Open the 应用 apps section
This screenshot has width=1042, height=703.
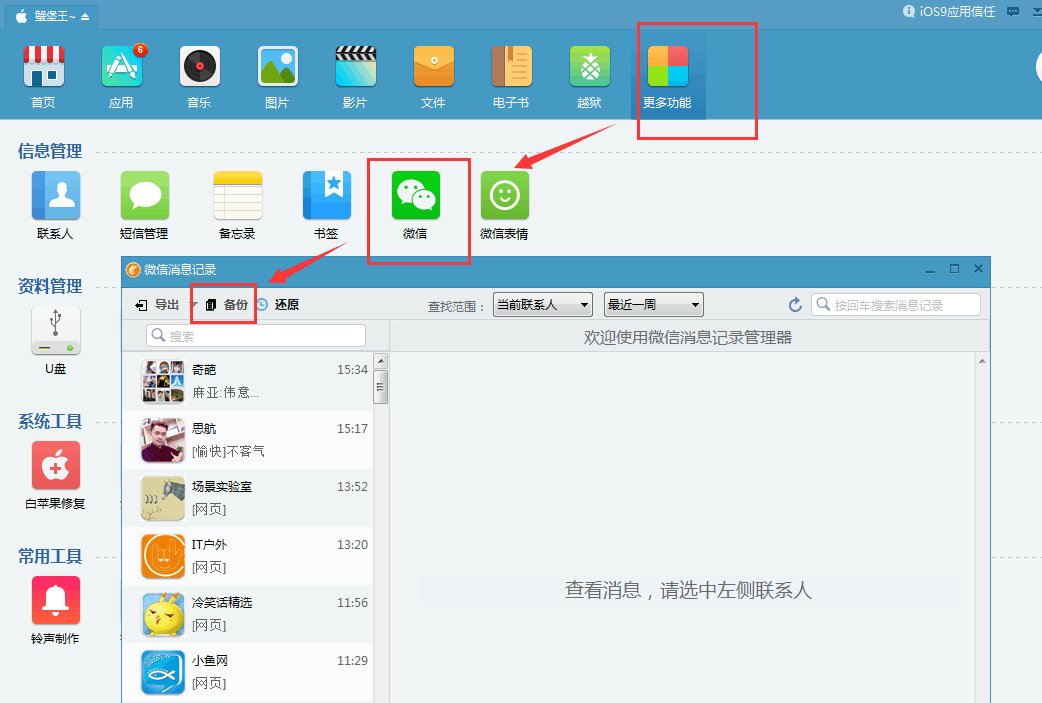tap(122, 76)
